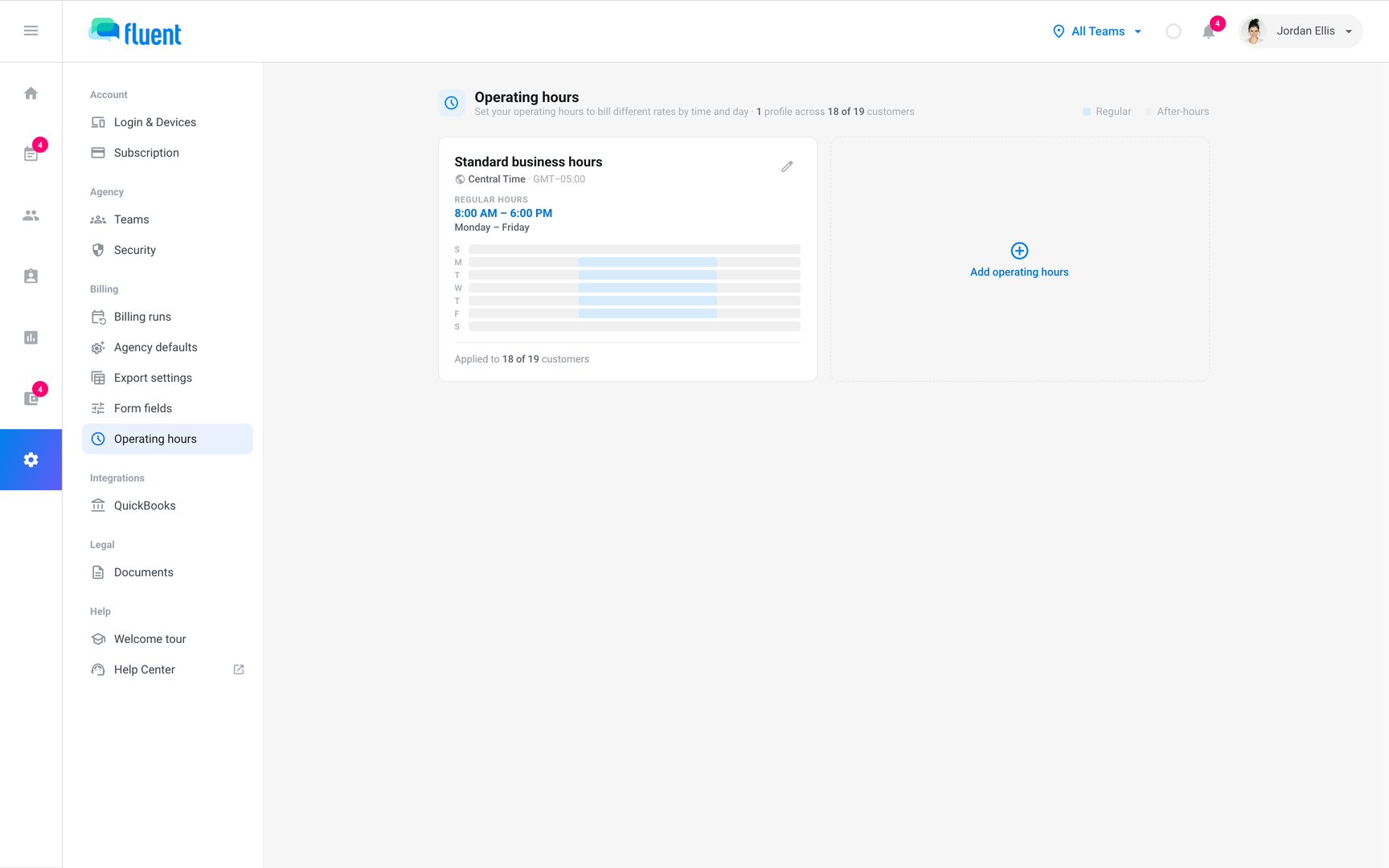This screenshot has height=868, width=1389.
Task: Click Help Center external link icon
Action: (239, 669)
